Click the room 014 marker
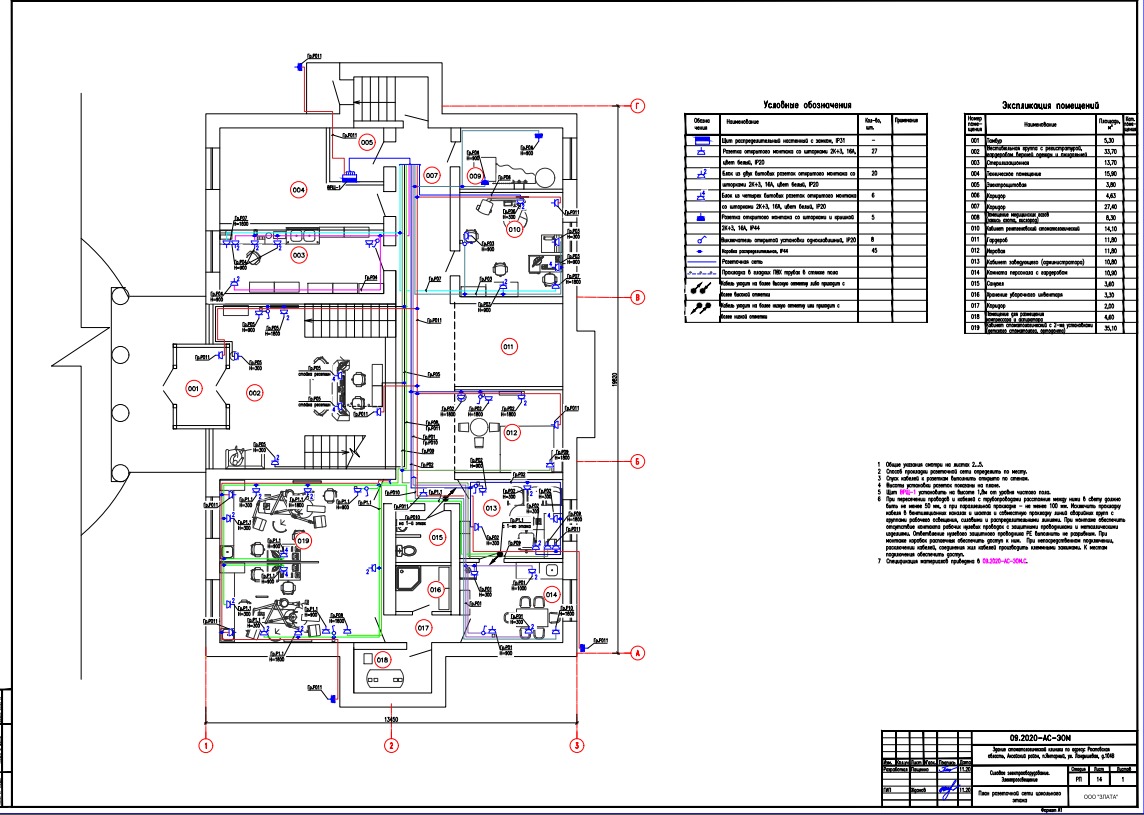 click(x=552, y=595)
